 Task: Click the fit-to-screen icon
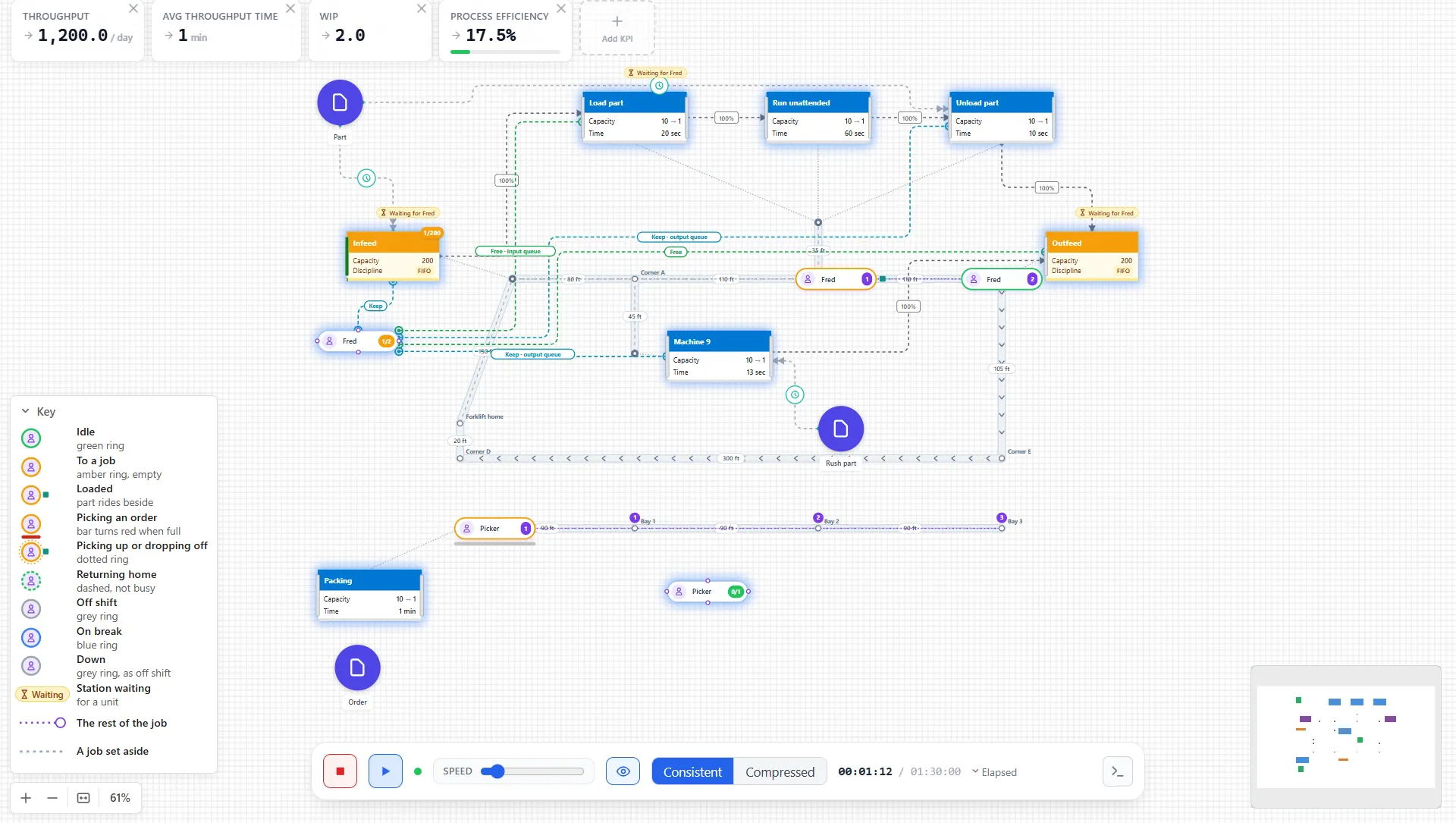(83, 798)
